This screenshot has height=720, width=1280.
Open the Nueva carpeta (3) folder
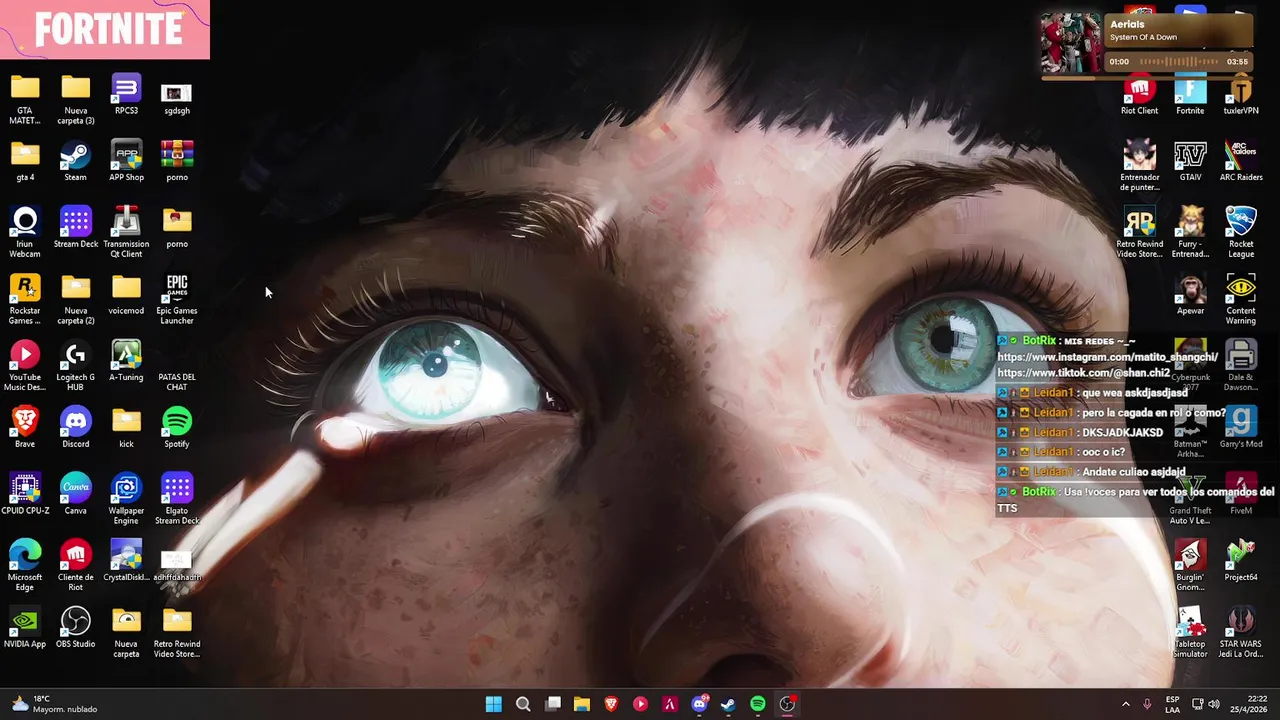pyautogui.click(x=75, y=100)
